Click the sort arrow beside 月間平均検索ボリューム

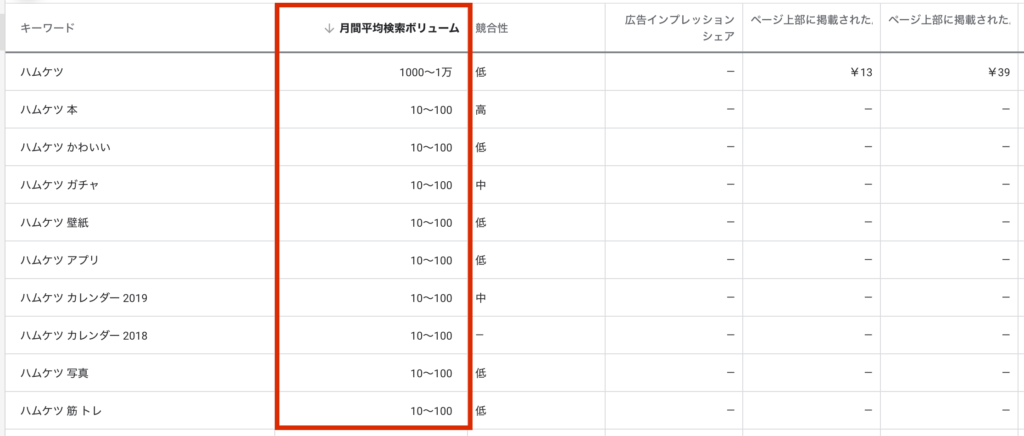[x=329, y=28]
